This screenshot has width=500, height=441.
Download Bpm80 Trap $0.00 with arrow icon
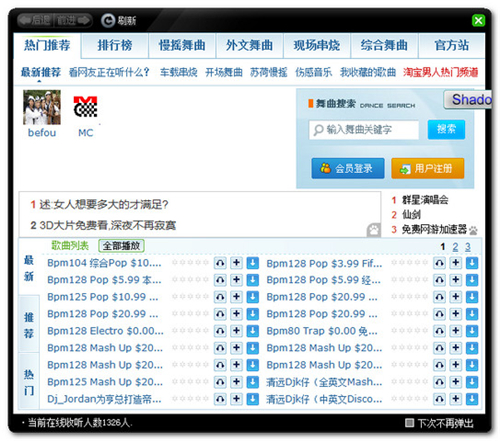click(x=472, y=331)
